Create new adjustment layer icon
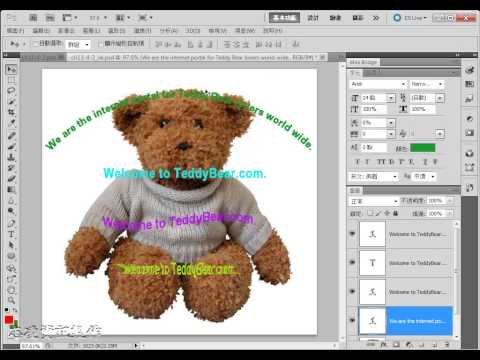Screen dimensions: 480x360 point(409,344)
